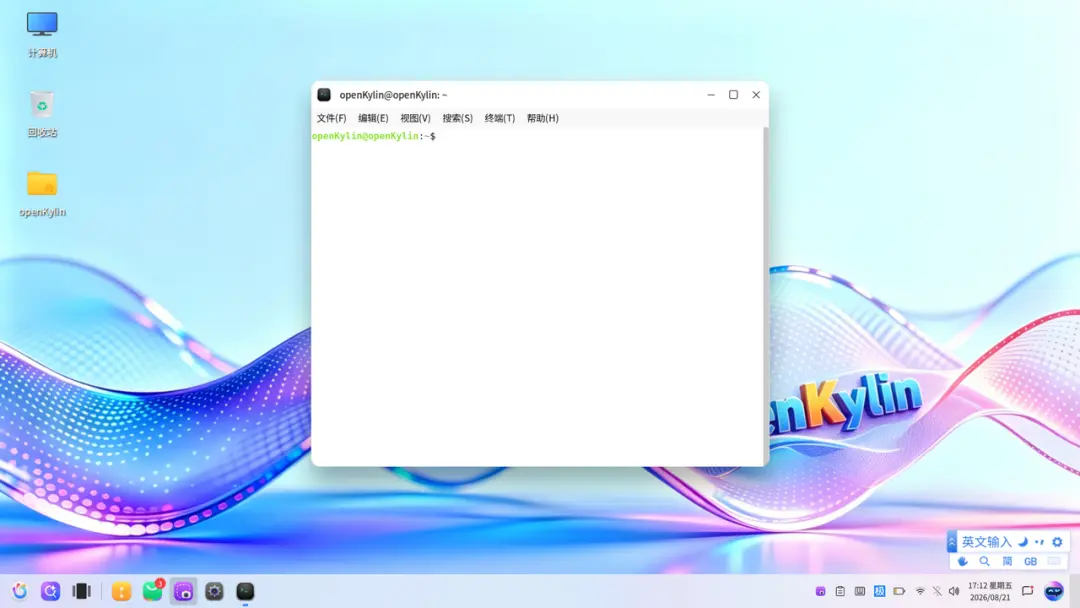Open the start menu launcher icon
This screenshot has height=608, width=1080.
tap(19, 591)
